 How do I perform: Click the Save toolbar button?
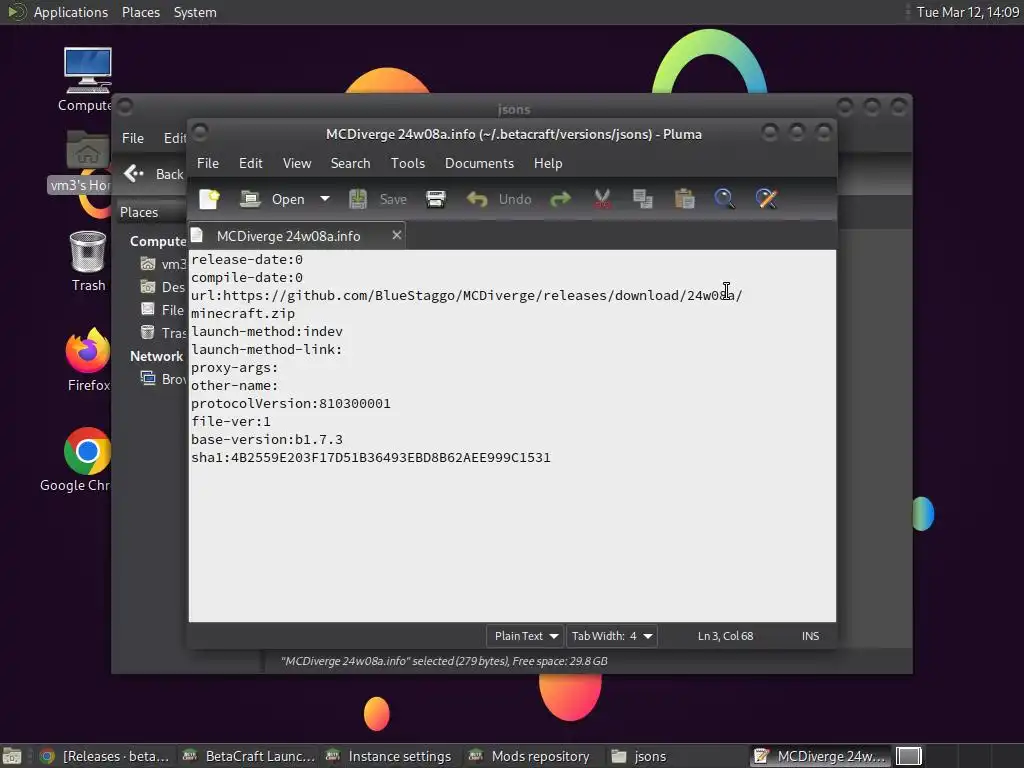point(379,199)
